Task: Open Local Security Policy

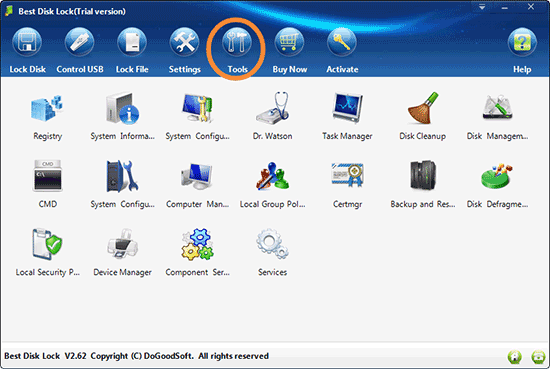Action: pos(47,253)
